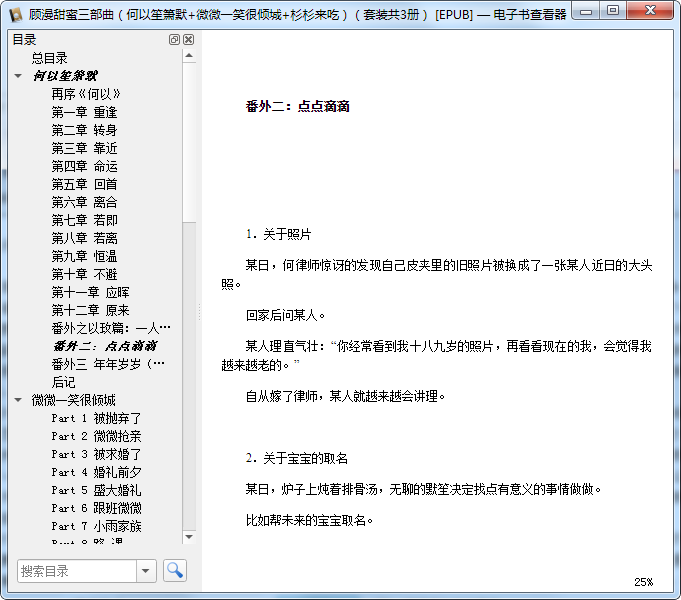Click the line 自从嫁了律师，某人就越来越会讲理。
Viewport: 681px width, 600px height.
[x=346, y=396]
